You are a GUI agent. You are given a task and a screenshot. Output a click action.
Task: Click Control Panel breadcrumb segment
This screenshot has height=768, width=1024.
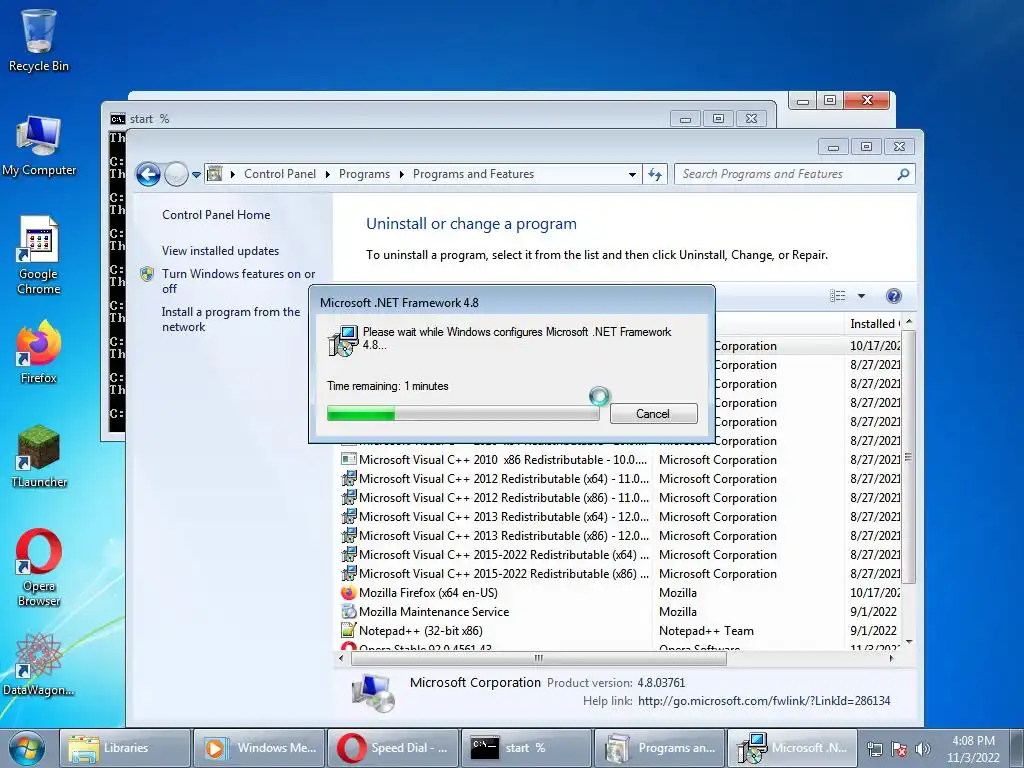[x=280, y=174]
